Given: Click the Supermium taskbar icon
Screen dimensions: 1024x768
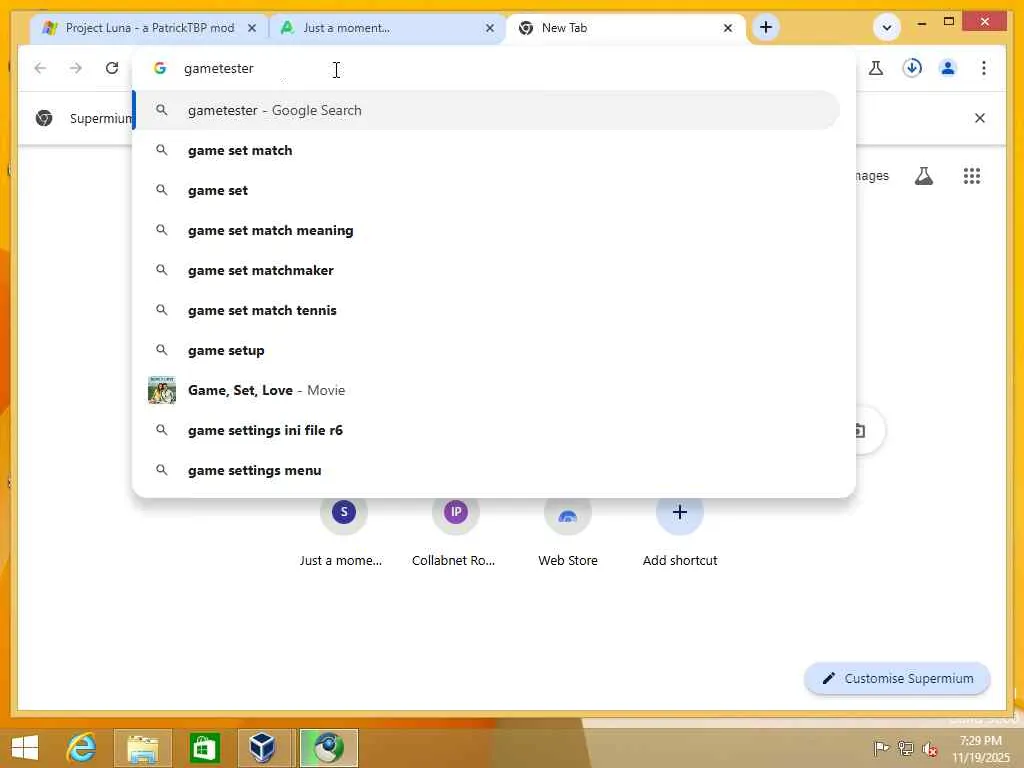Looking at the screenshot, I should coord(328,748).
